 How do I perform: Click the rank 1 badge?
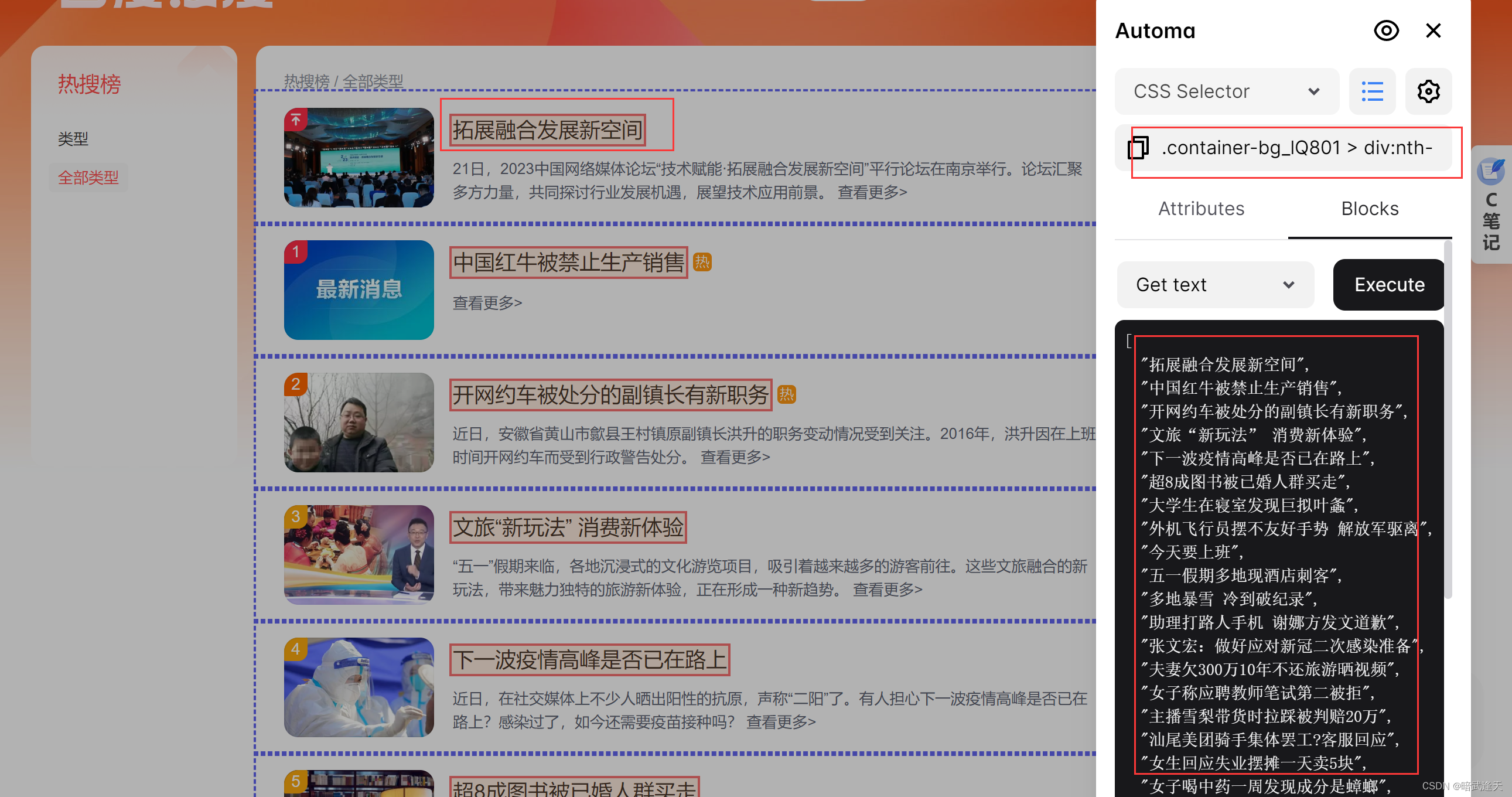point(296,252)
